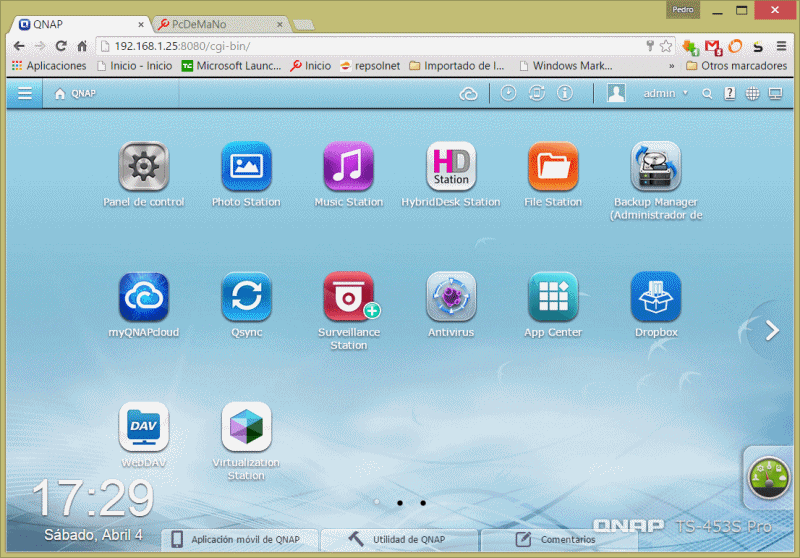Open Surveillance Station
800x558 pixels.
pos(348,297)
